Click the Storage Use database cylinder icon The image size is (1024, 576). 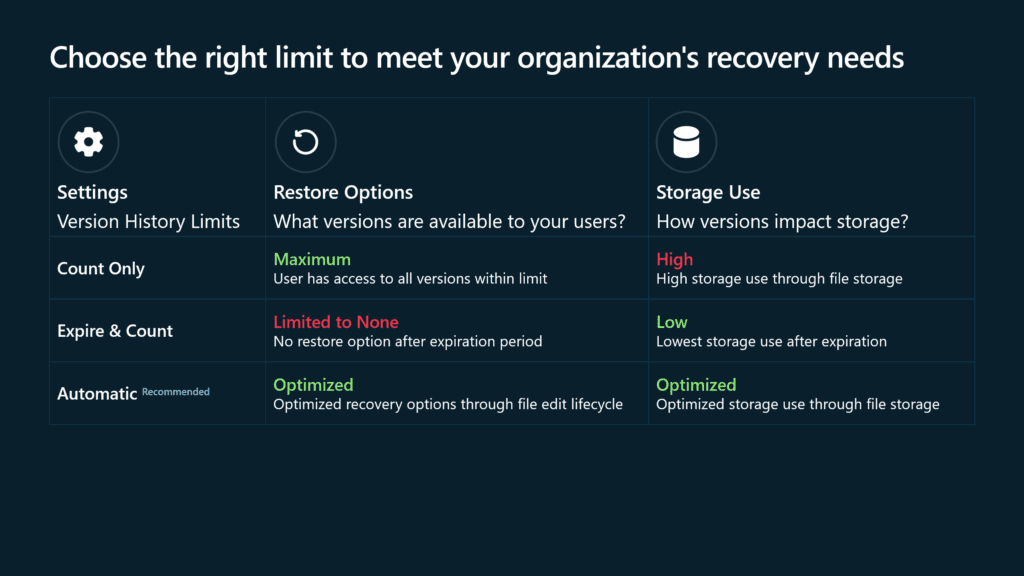[686, 142]
